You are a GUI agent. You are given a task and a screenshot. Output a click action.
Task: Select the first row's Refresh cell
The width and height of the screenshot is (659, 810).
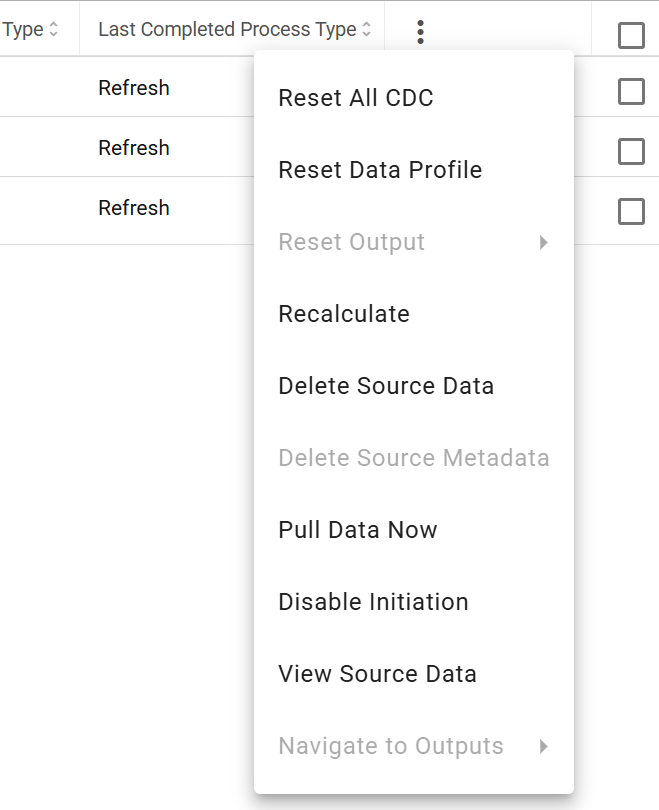point(134,88)
